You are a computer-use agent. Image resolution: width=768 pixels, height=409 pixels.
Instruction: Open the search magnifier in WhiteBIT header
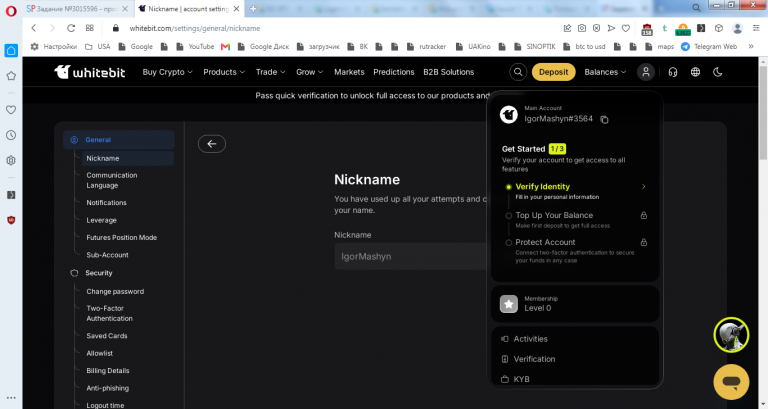[518, 72]
